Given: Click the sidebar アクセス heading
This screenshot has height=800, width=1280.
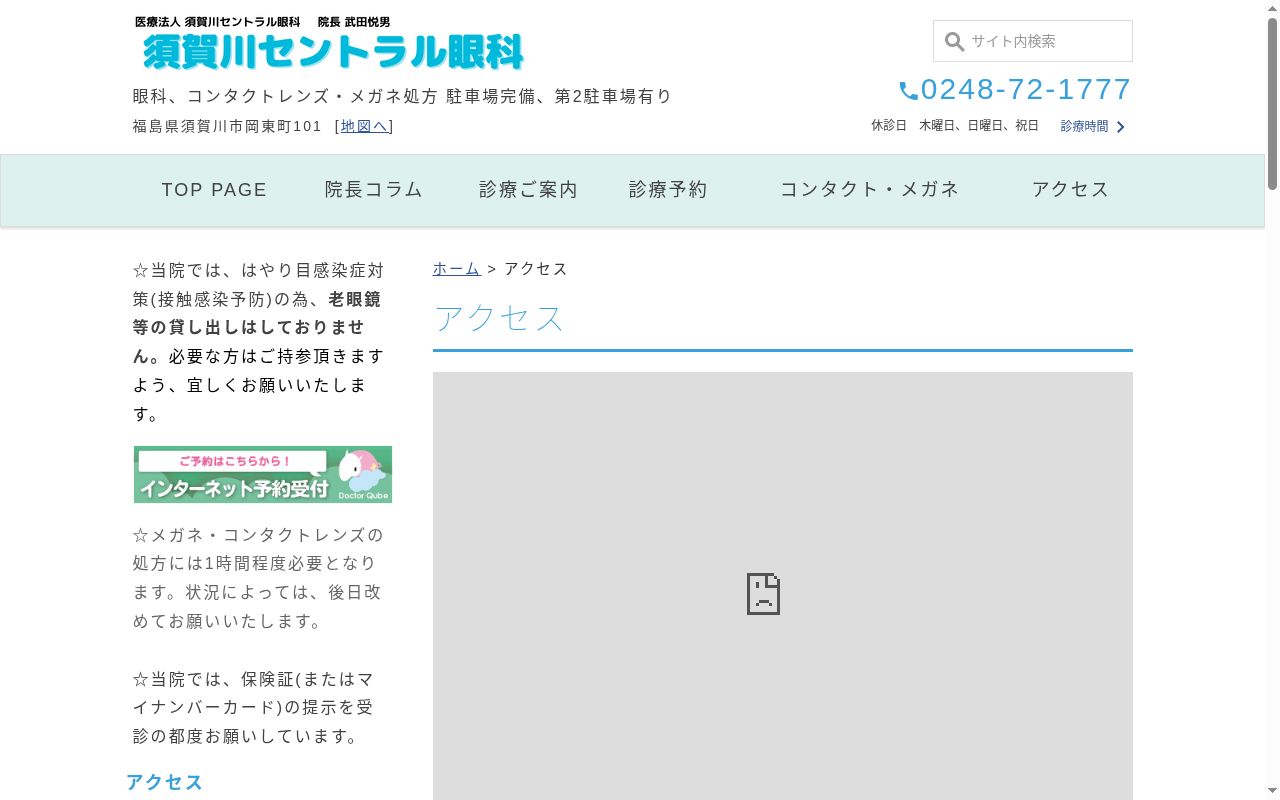Looking at the screenshot, I should click(x=165, y=782).
